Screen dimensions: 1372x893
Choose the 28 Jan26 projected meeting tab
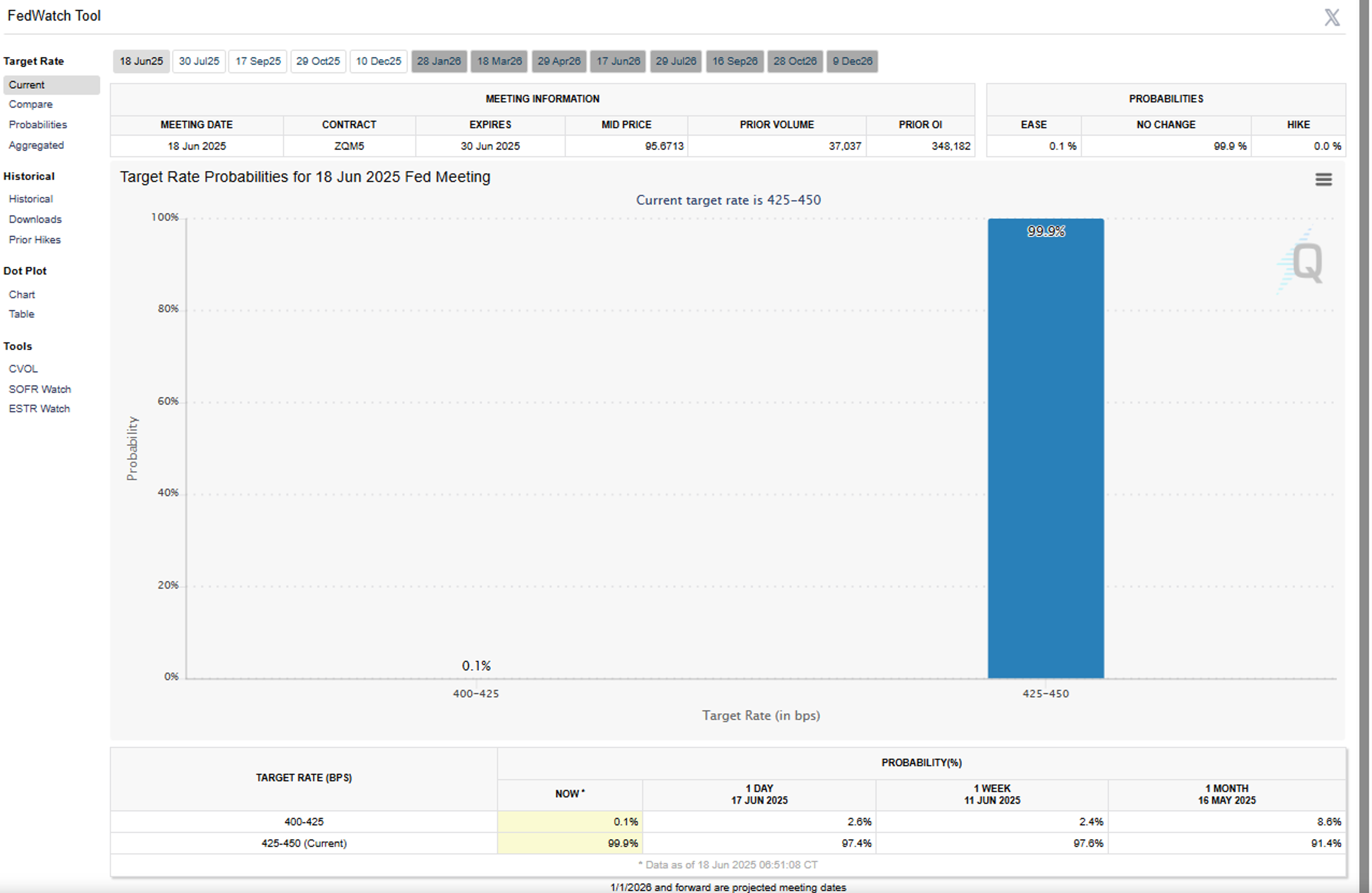click(x=439, y=61)
